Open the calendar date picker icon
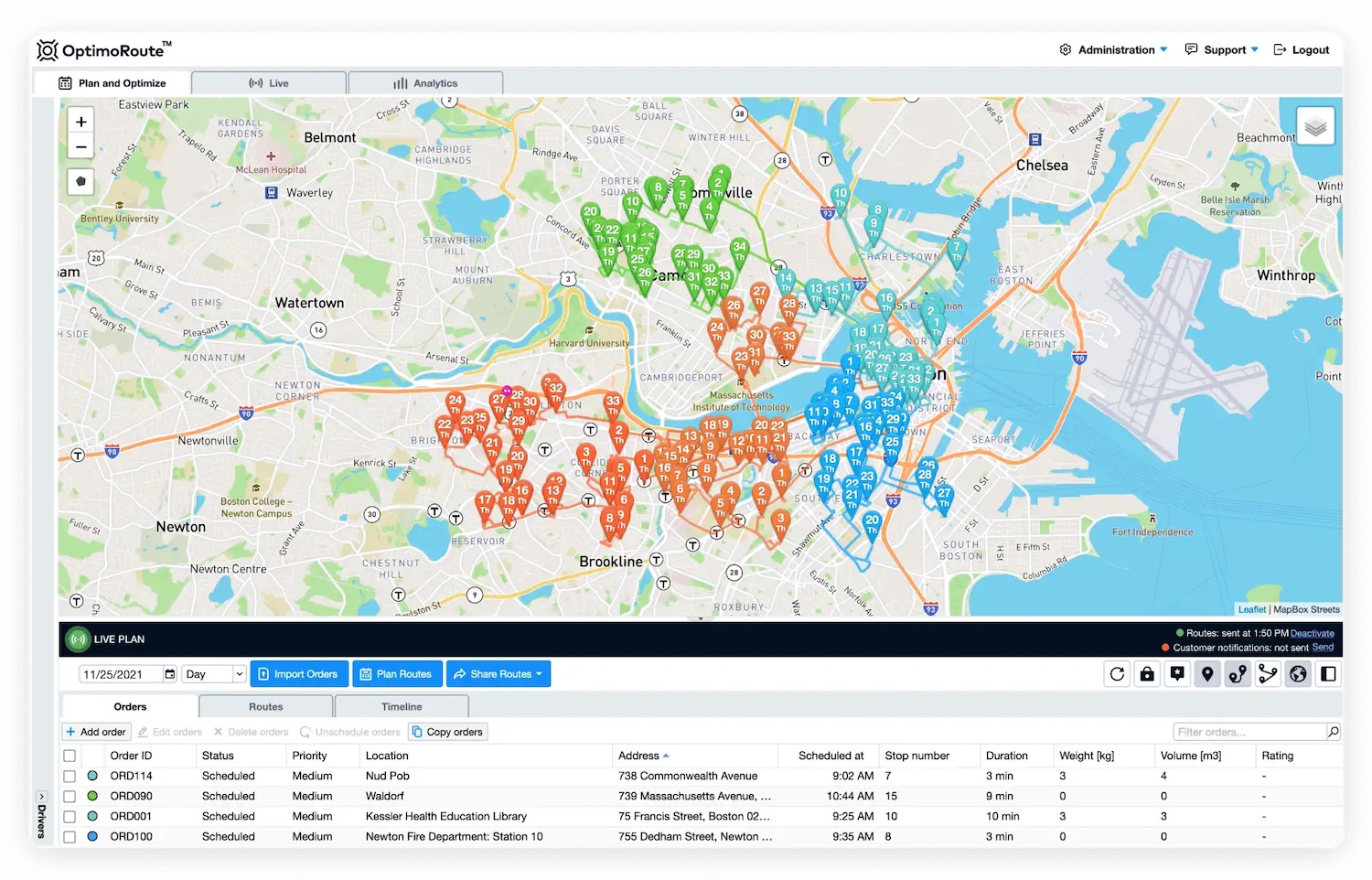Viewport: 1372px width, 880px height. pyautogui.click(x=169, y=674)
